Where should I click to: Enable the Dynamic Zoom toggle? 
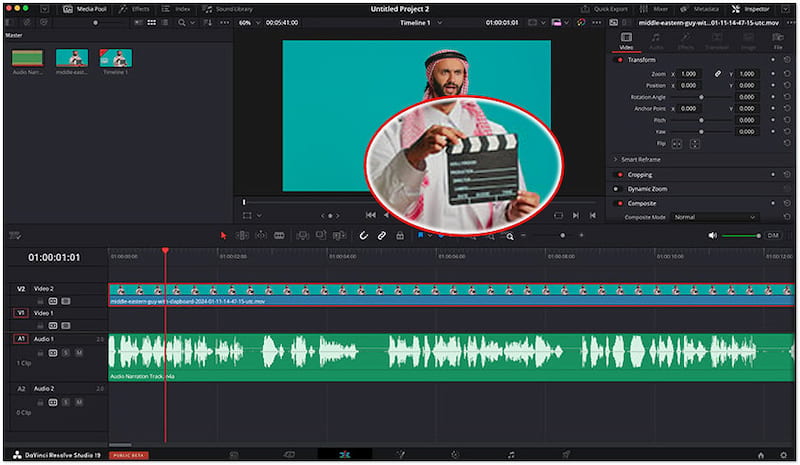tap(619, 188)
